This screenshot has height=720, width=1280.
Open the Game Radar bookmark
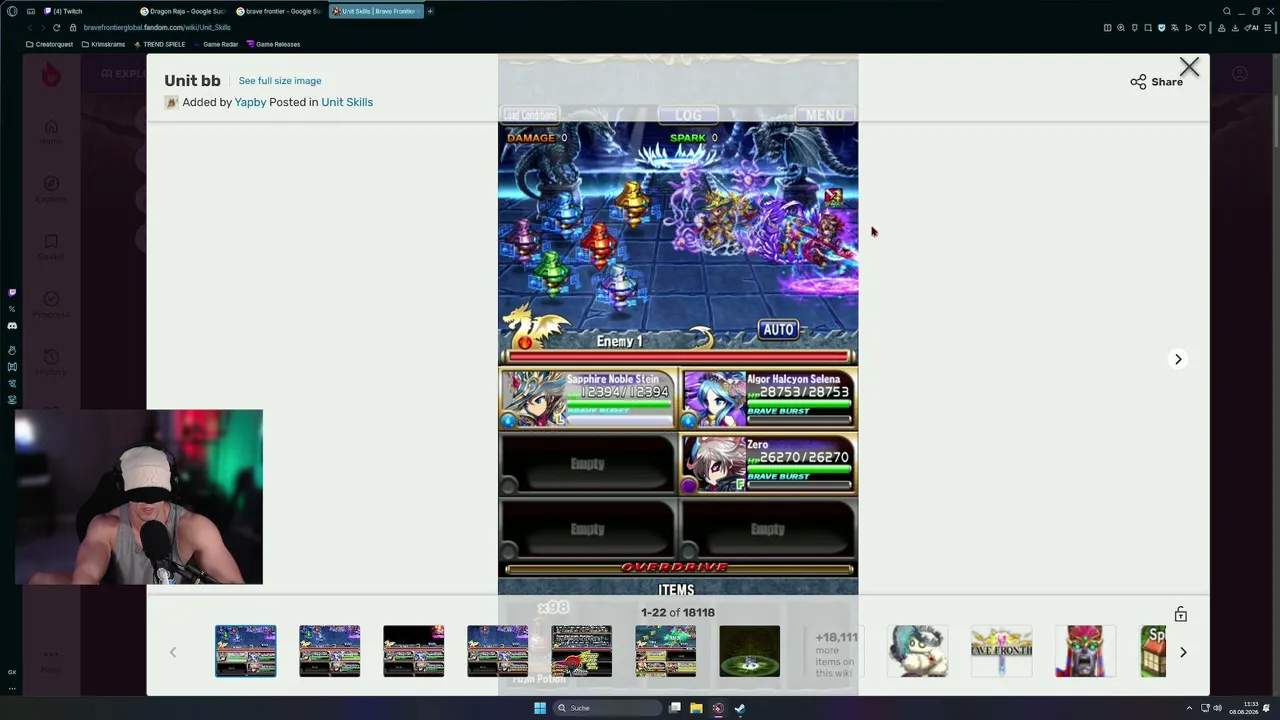(x=216, y=44)
